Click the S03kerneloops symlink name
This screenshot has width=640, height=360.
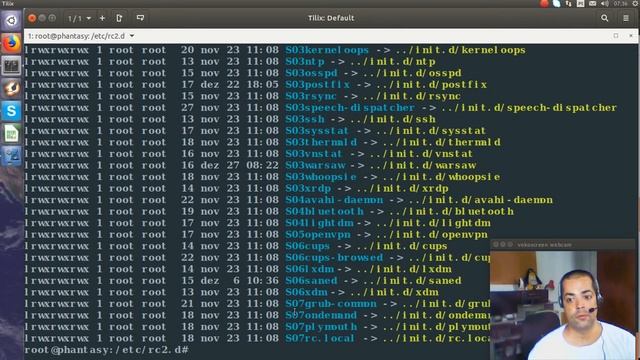click(x=327, y=50)
